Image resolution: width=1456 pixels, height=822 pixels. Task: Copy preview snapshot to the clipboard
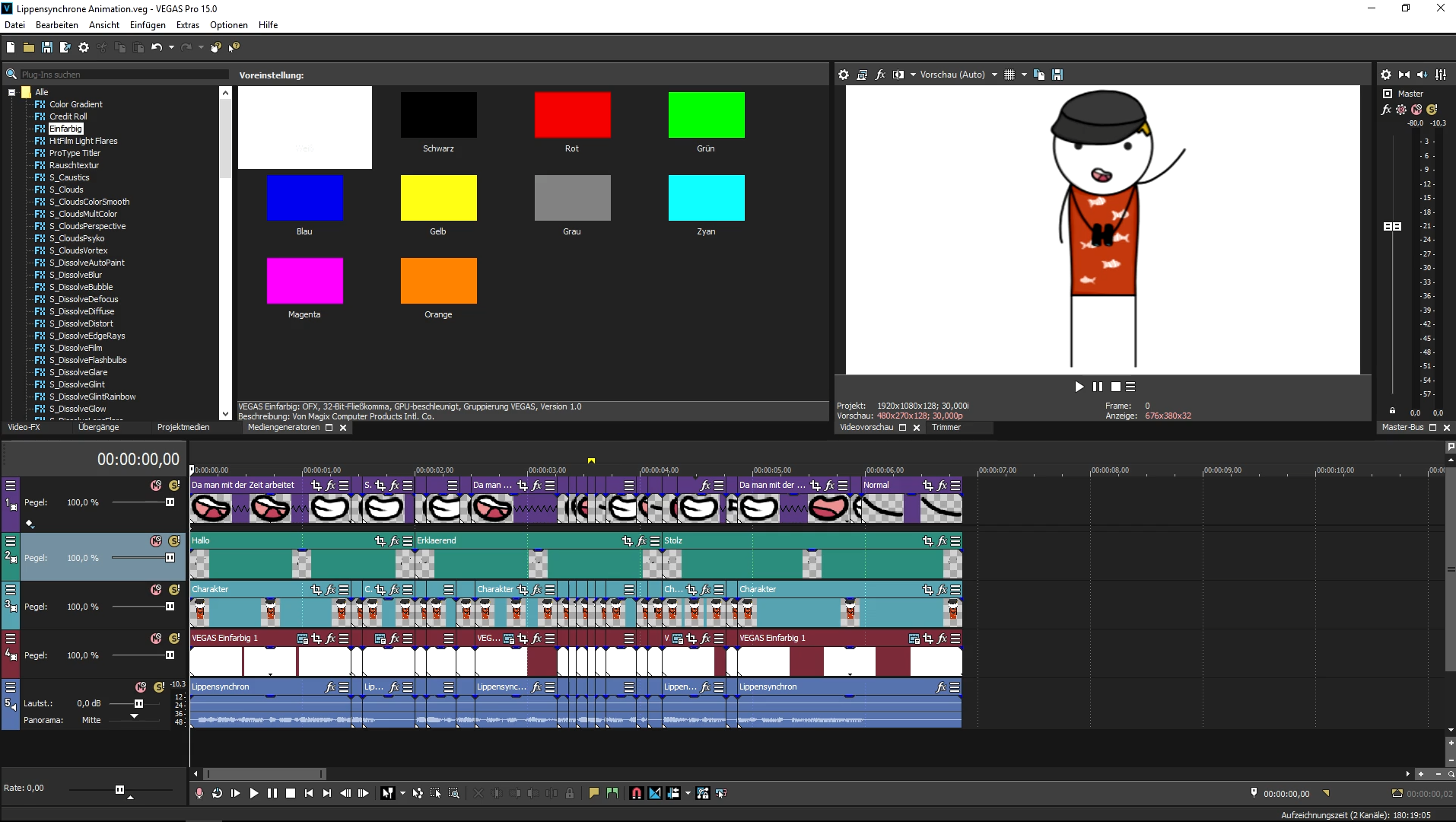[x=1039, y=75]
